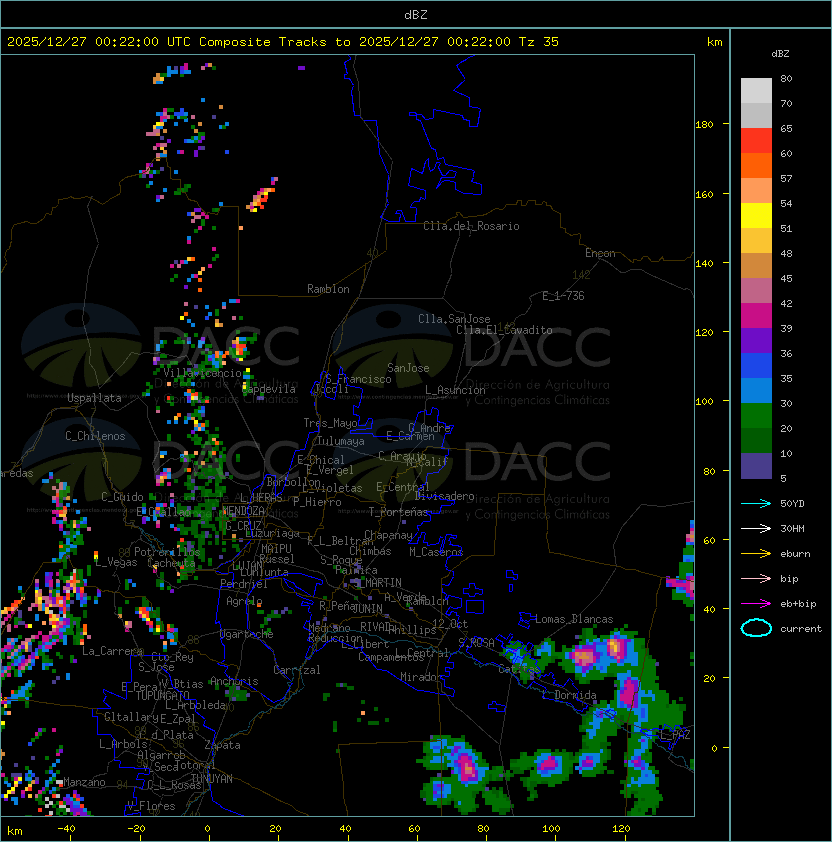
Task: Click the magenta storm core above L_Dormida
Action: 628,692
